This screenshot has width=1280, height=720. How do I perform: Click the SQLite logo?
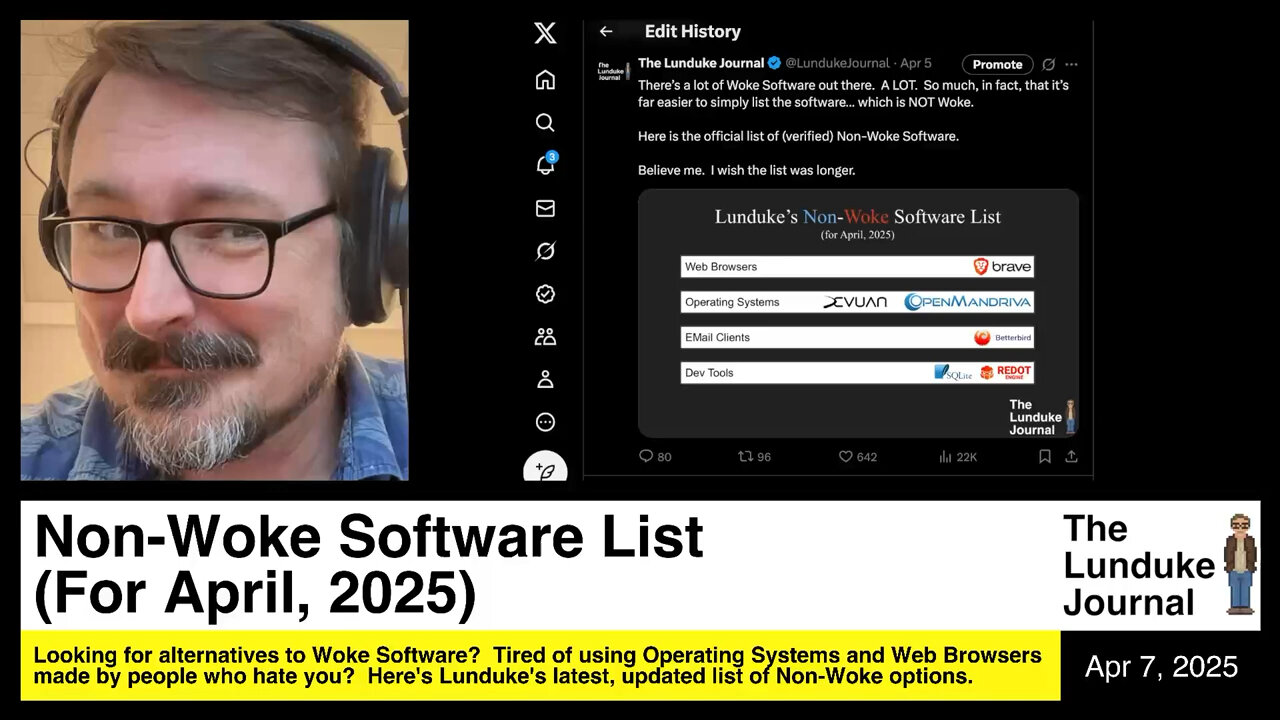[x=953, y=372]
